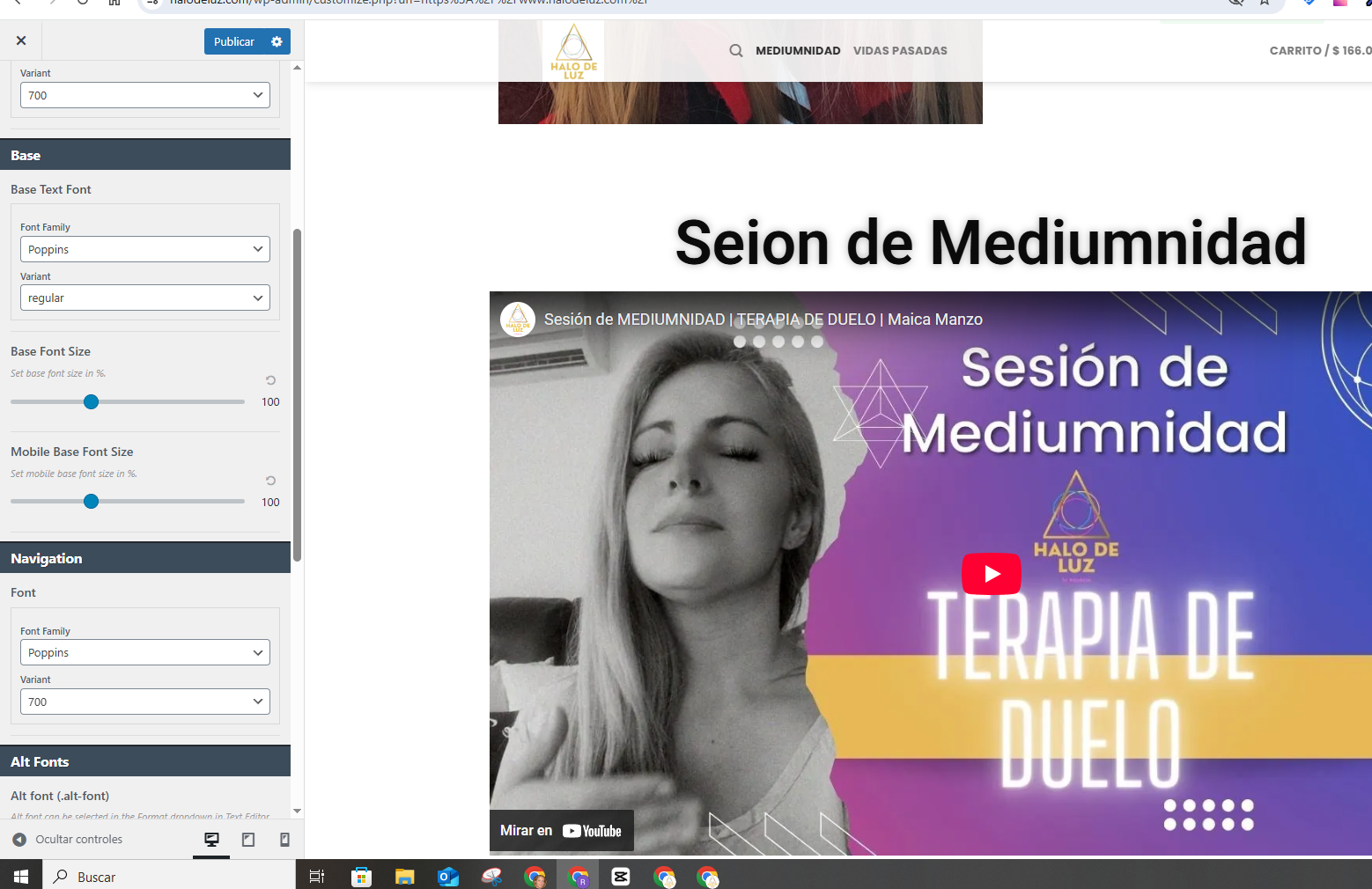This screenshot has height=889, width=1372.
Task: Click the Alt Fonts section header
Action: click(x=145, y=761)
